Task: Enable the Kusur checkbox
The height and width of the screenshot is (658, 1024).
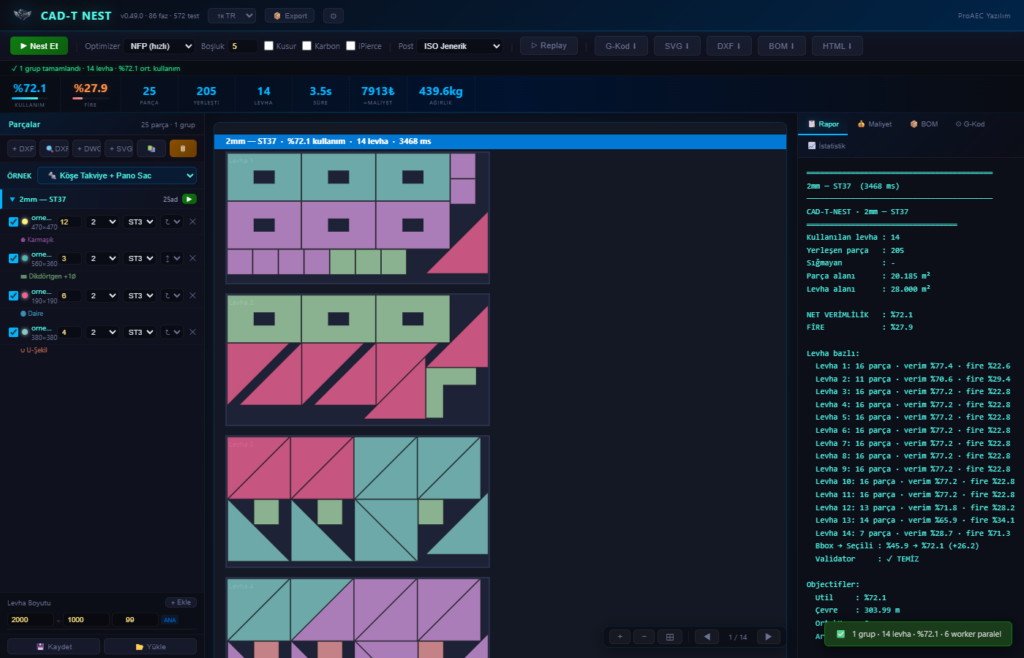Action: [268, 46]
